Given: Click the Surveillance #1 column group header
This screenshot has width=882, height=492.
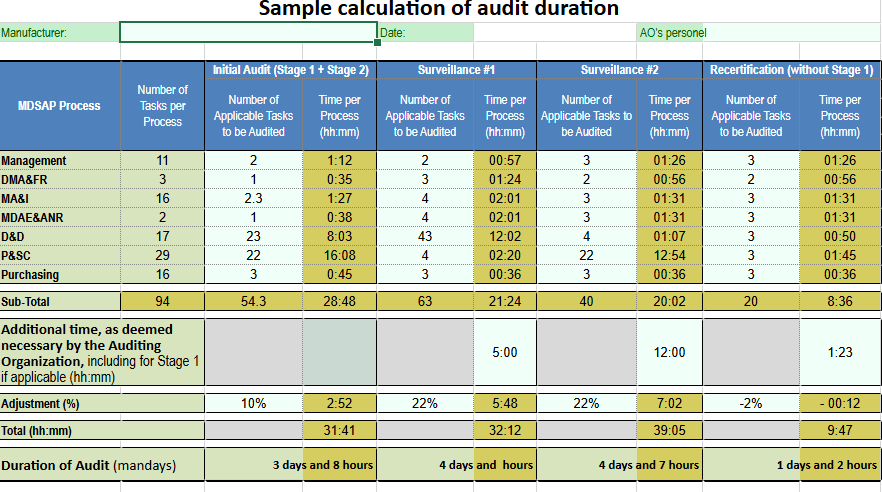Looking at the screenshot, I should (x=455, y=70).
